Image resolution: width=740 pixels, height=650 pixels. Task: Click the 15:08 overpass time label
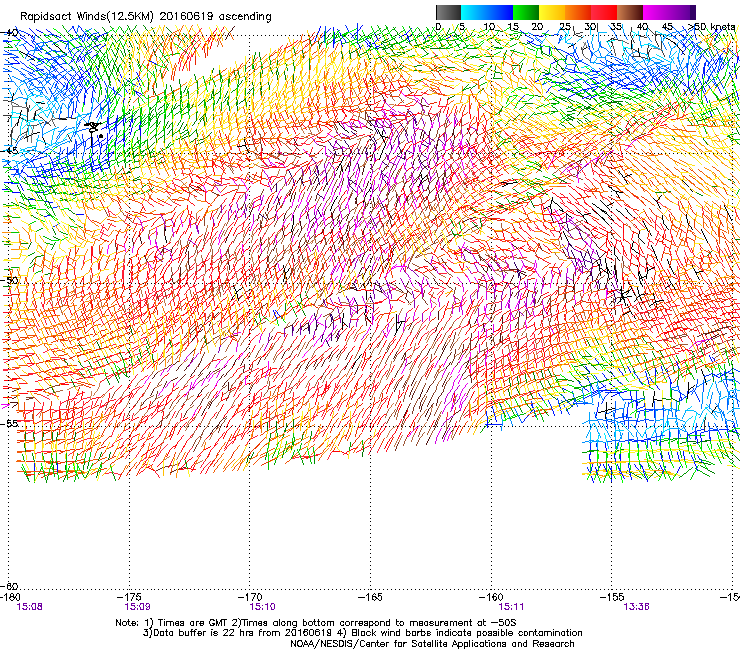coord(29,607)
